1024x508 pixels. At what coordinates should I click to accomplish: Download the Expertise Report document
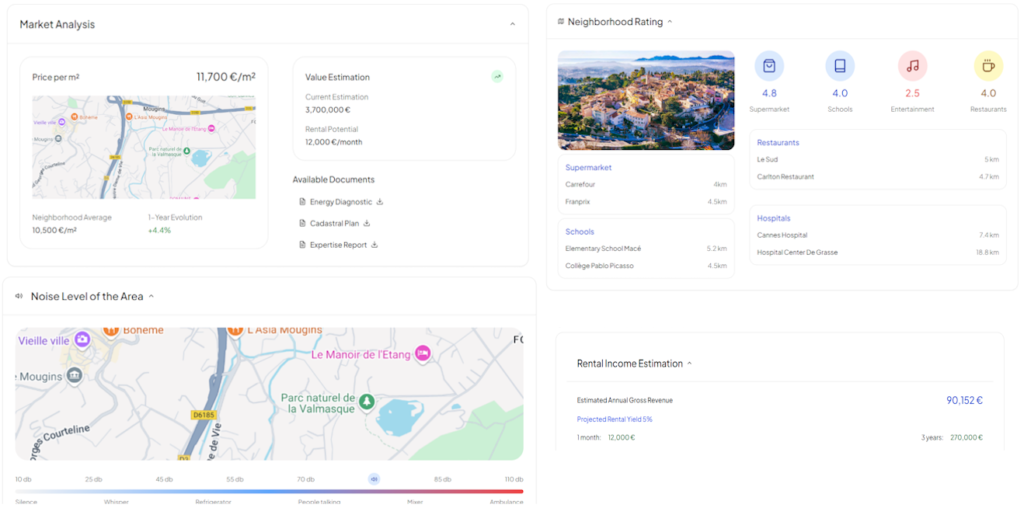click(374, 245)
